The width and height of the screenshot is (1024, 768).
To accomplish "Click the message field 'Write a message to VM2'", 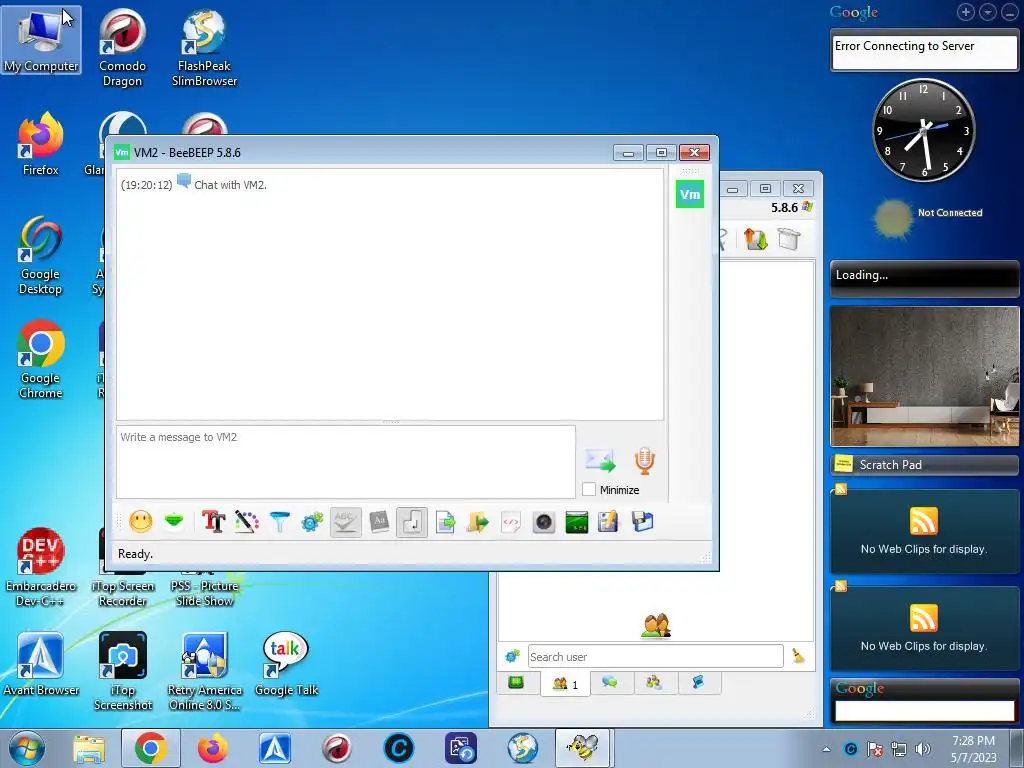I will pyautogui.click(x=345, y=462).
